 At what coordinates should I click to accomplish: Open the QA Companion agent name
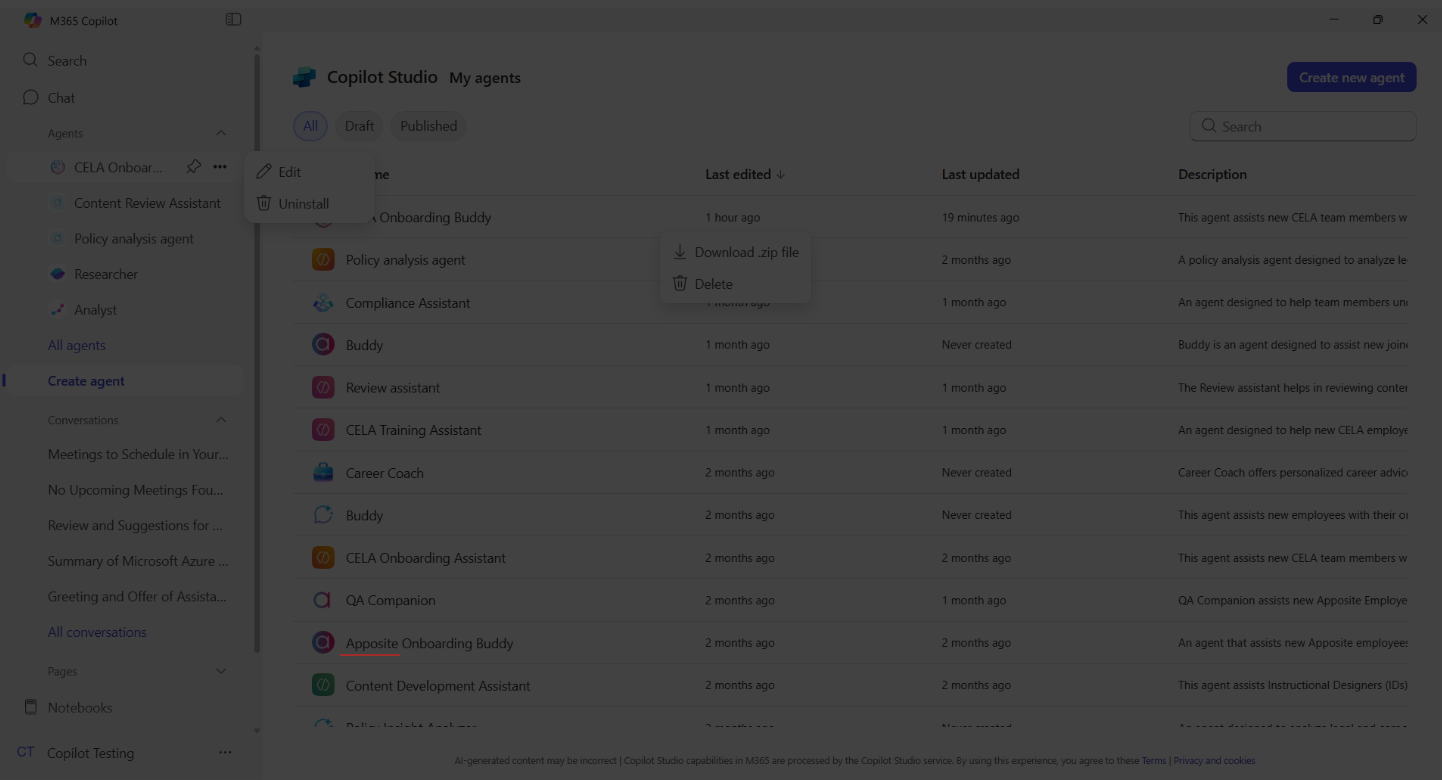click(391, 600)
